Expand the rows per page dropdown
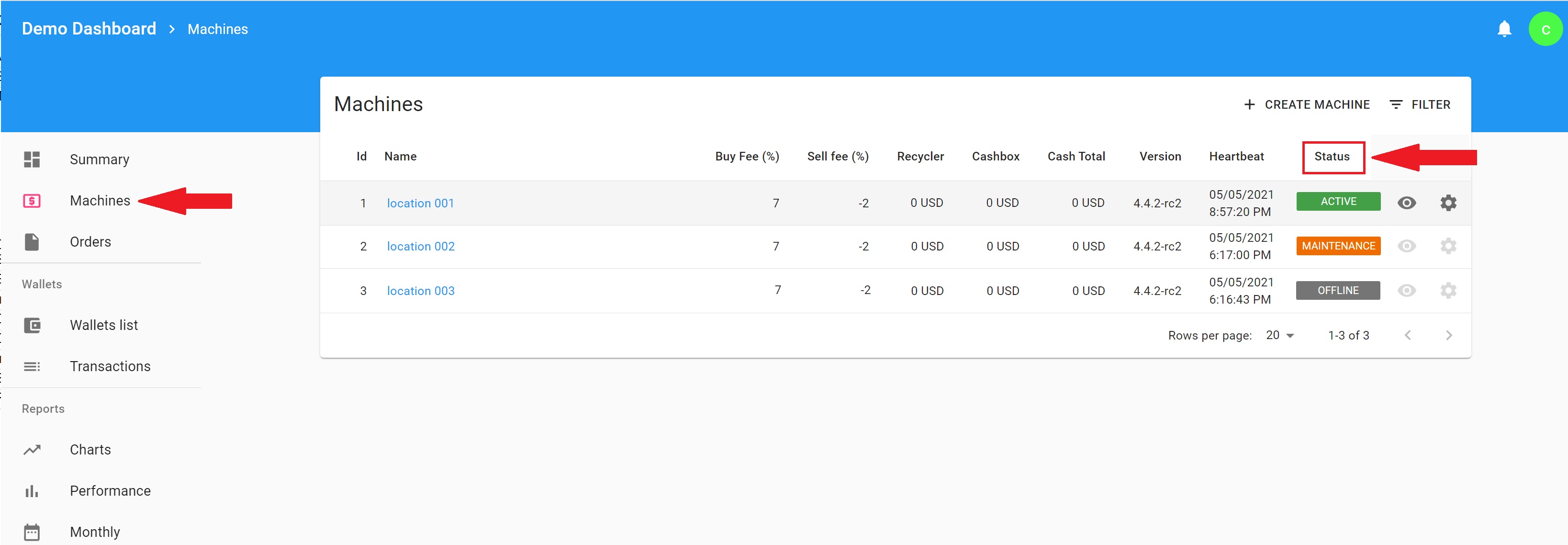1568x545 pixels. [1279, 336]
